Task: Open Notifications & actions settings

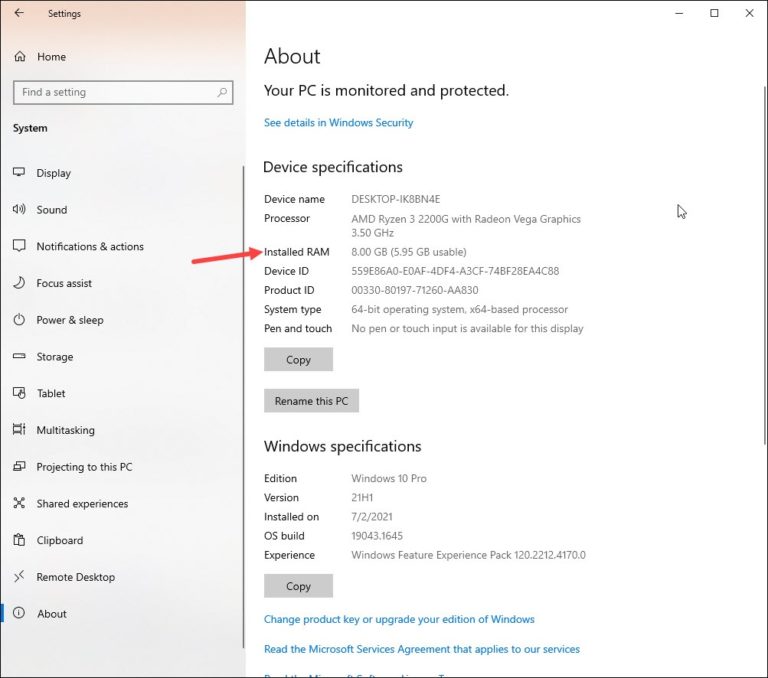Action: coord(90,247)
